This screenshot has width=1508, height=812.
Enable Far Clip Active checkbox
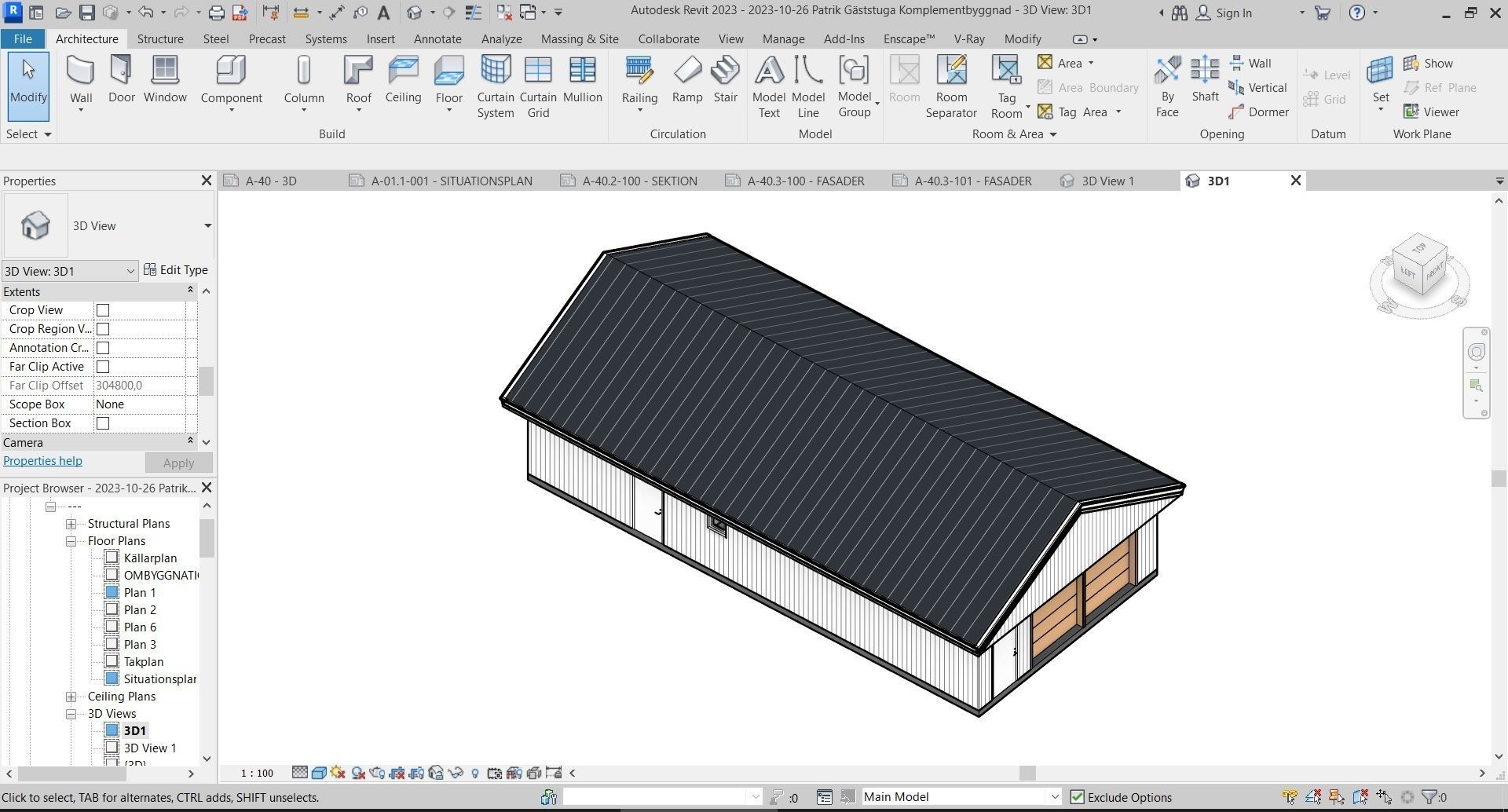[103, 367]
